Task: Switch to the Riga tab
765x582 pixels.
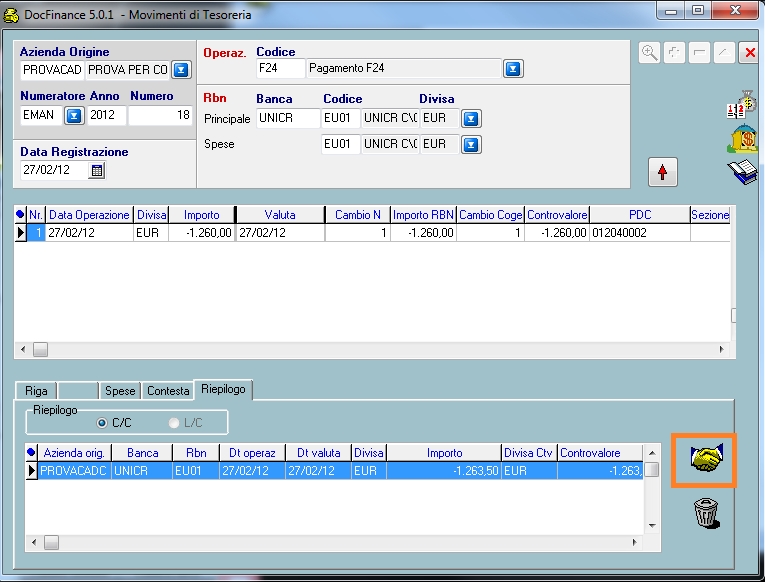Action: [36, 390]
